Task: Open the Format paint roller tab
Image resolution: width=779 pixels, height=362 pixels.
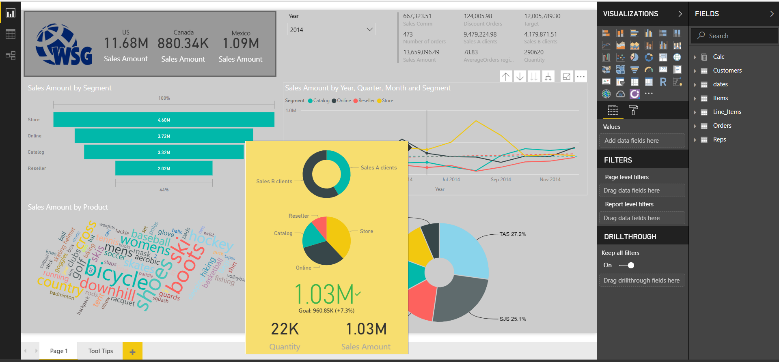Action: coord(633,111)
